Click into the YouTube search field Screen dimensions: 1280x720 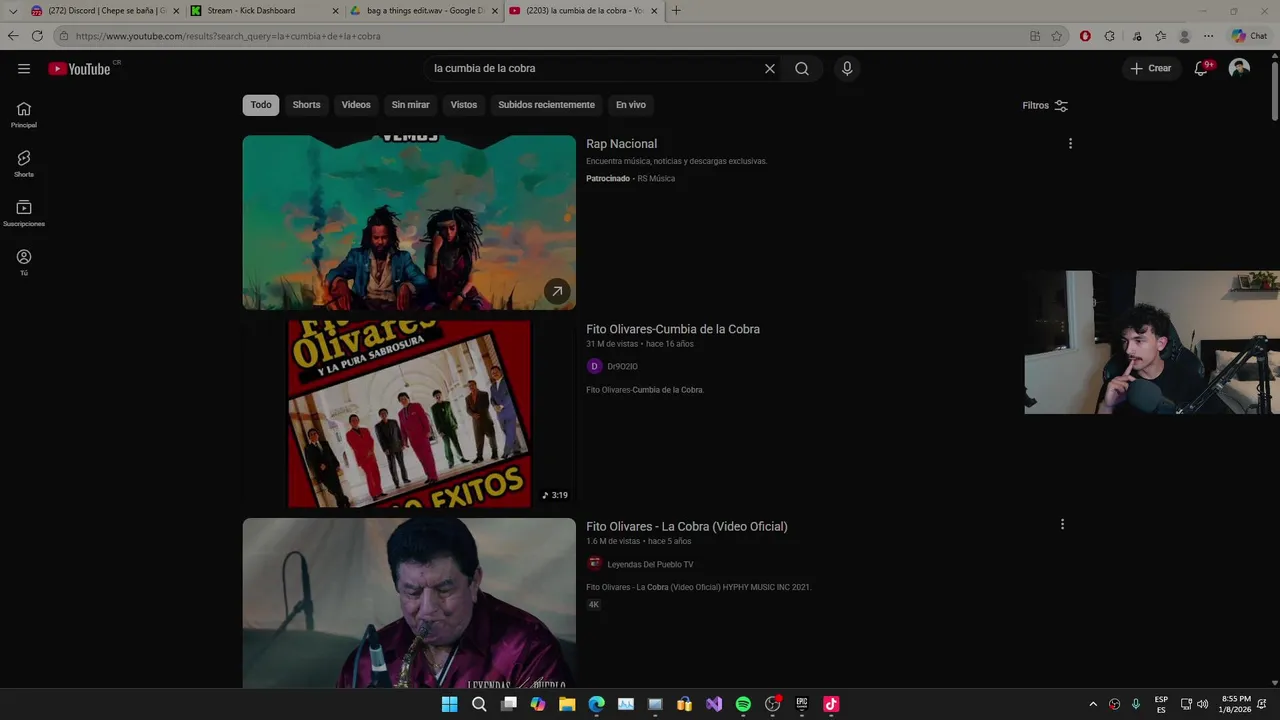(x=595, y=68)
